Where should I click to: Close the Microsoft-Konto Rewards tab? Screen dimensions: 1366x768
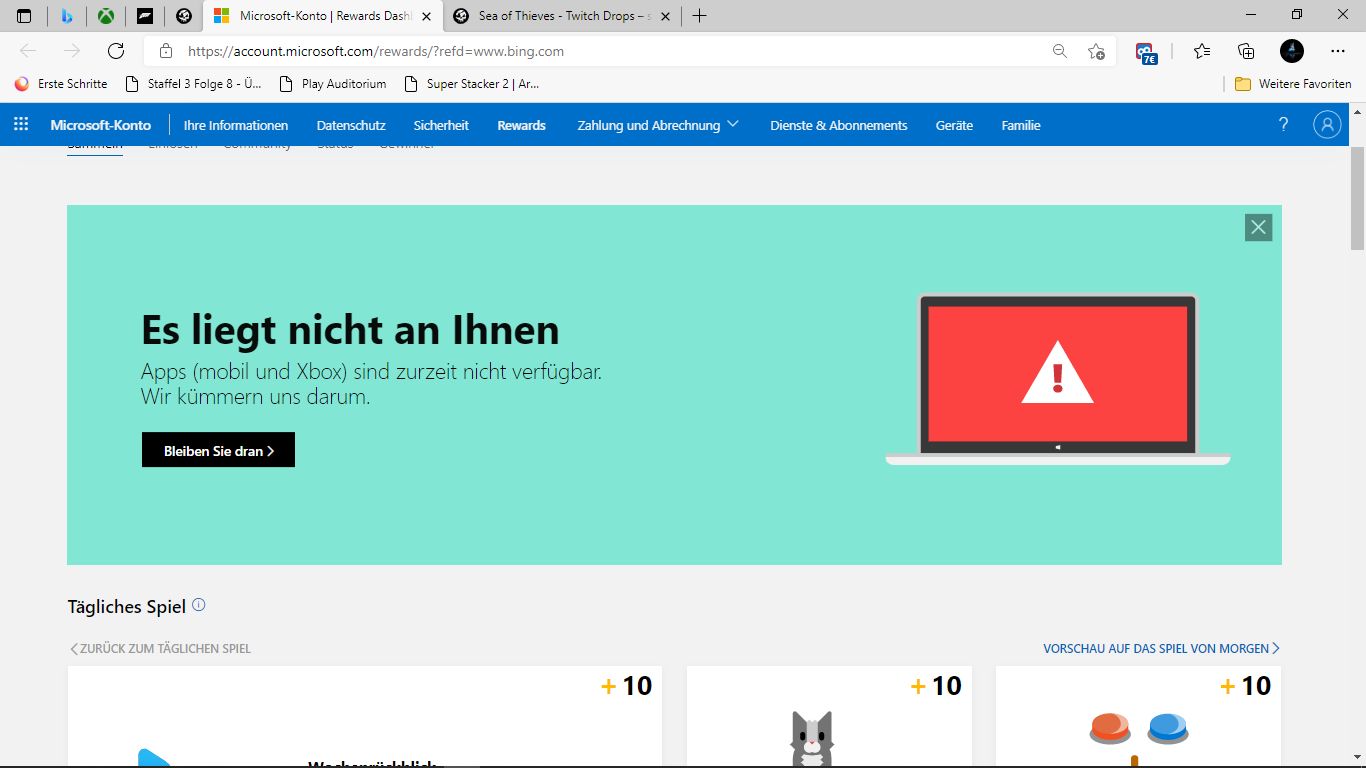click(425, 16)
